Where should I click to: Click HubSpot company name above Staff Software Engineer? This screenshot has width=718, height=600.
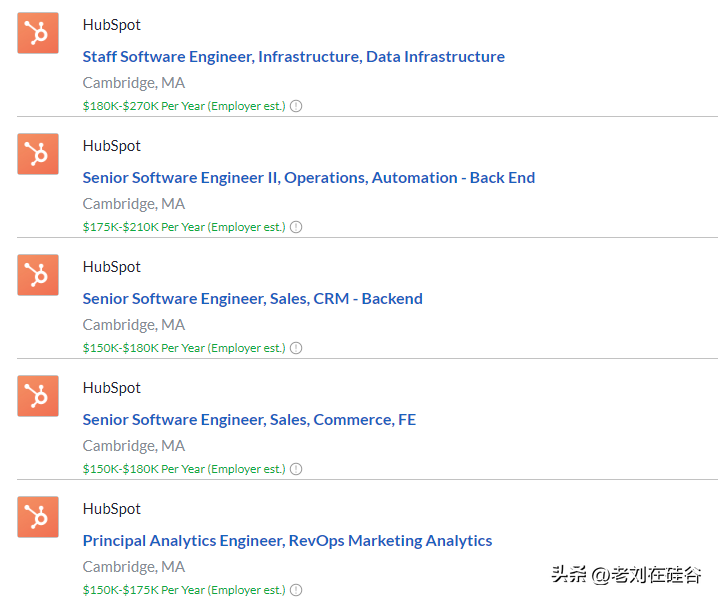[111, 24]
